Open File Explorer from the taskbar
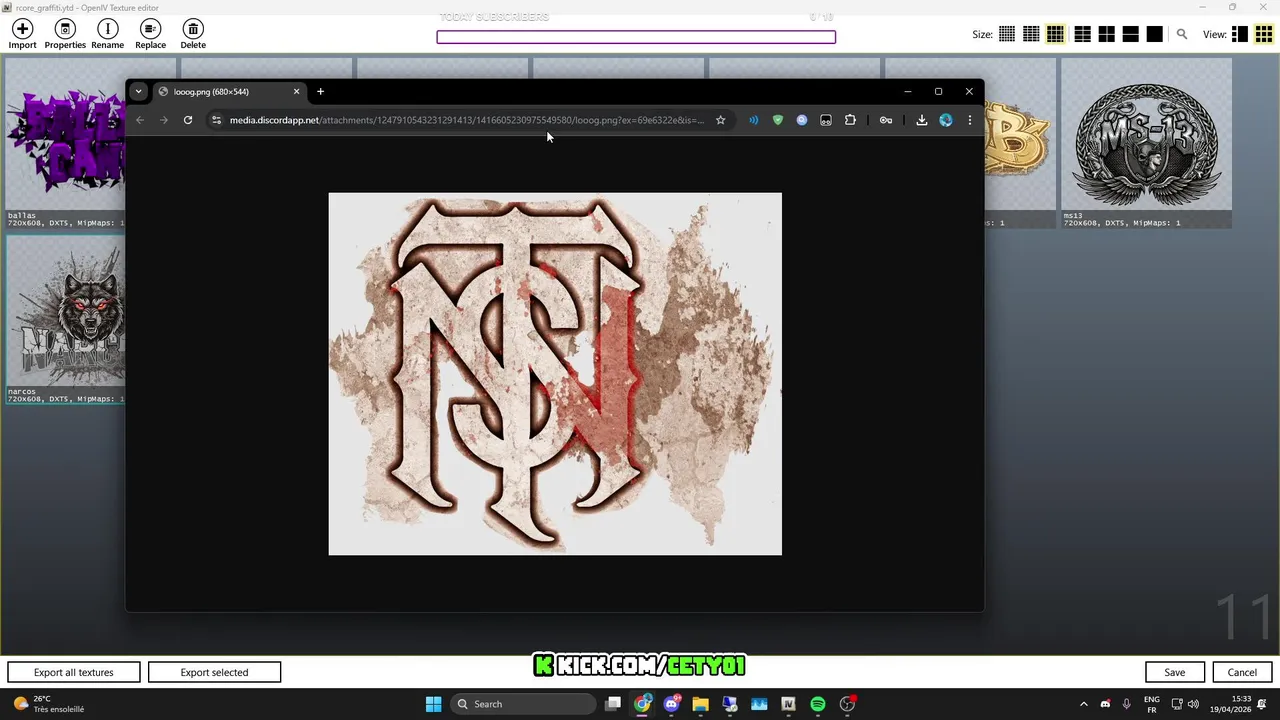Screen dimensions: 1280x720 [x=700, y=704]
